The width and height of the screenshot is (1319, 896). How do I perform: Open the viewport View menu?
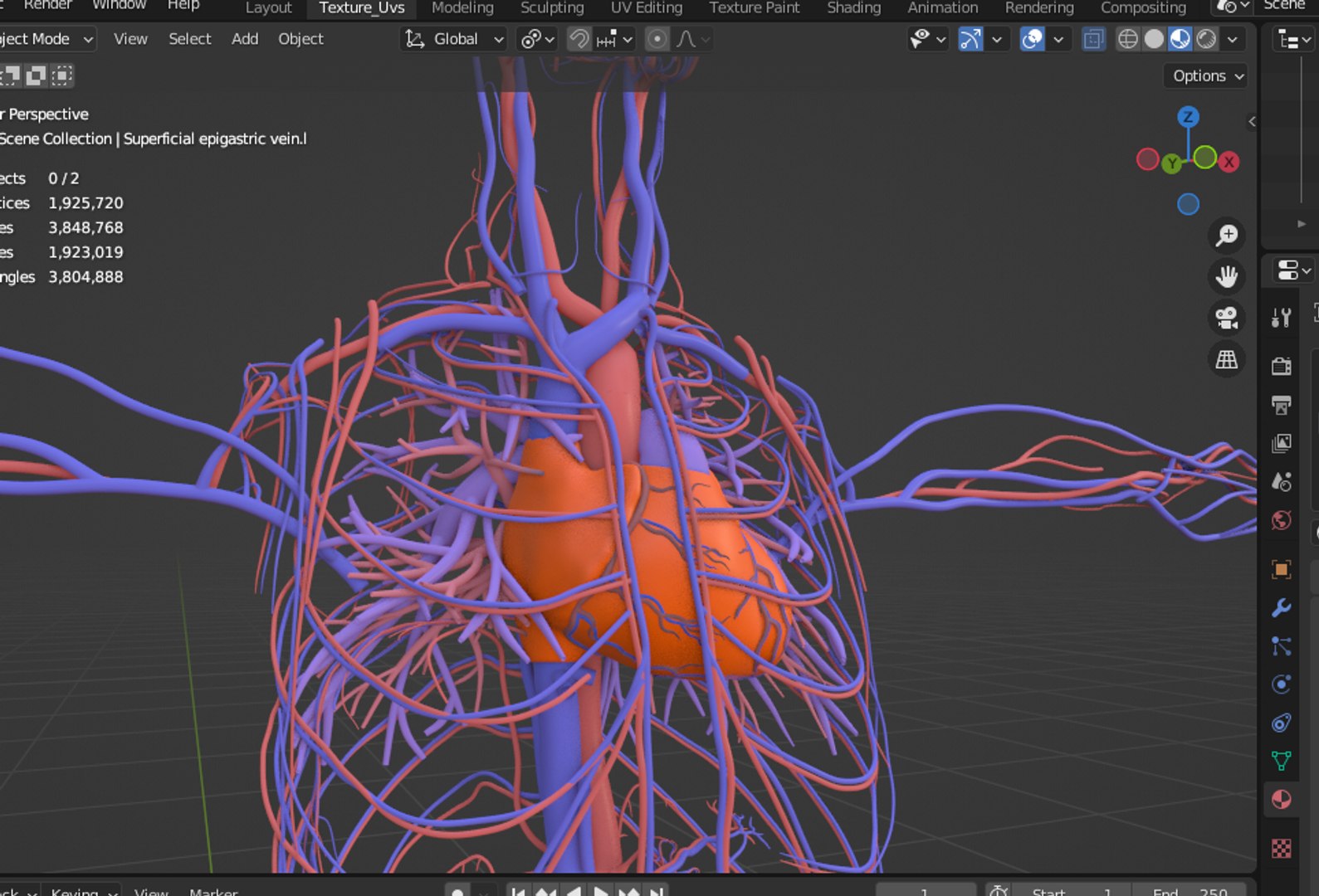point(130,39)
